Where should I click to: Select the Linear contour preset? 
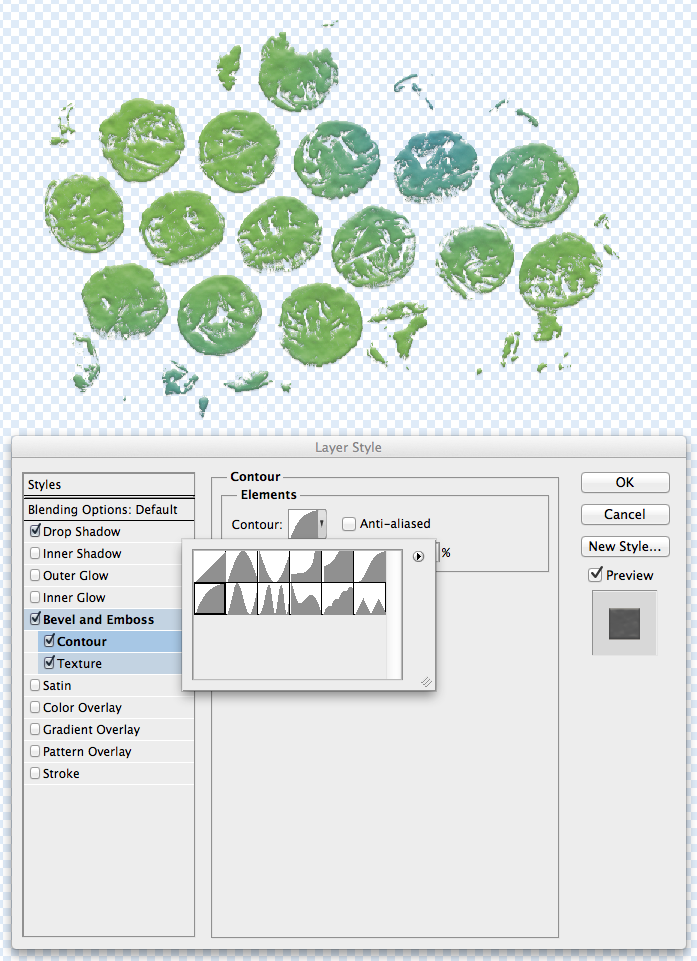(x=210, y=566)
